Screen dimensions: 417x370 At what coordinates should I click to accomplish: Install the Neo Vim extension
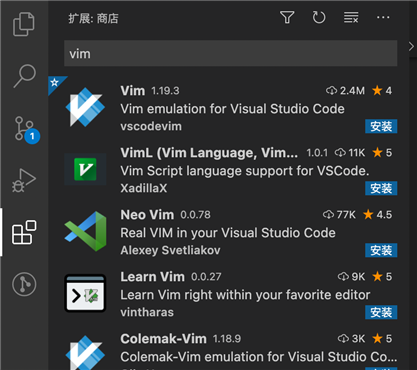point(381,250)
